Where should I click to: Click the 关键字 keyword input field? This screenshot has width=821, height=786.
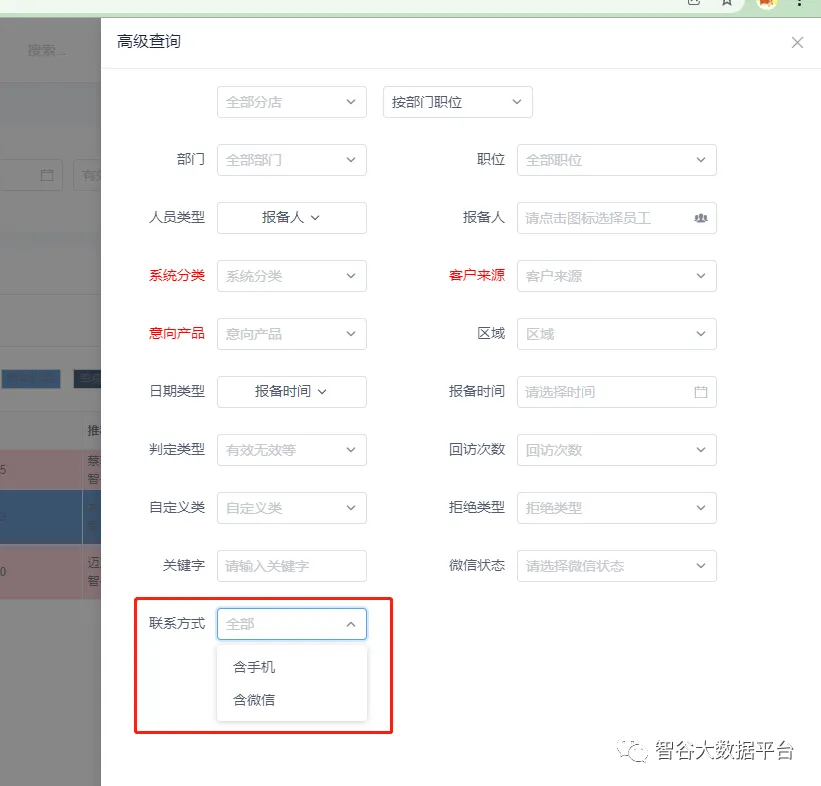tap(291, 566)
